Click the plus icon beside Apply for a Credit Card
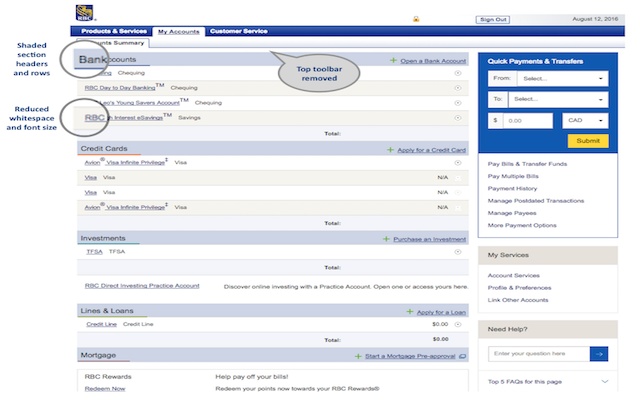Image resolution: width=640 pixels, height=400 pixels. (x=391, y=150)
